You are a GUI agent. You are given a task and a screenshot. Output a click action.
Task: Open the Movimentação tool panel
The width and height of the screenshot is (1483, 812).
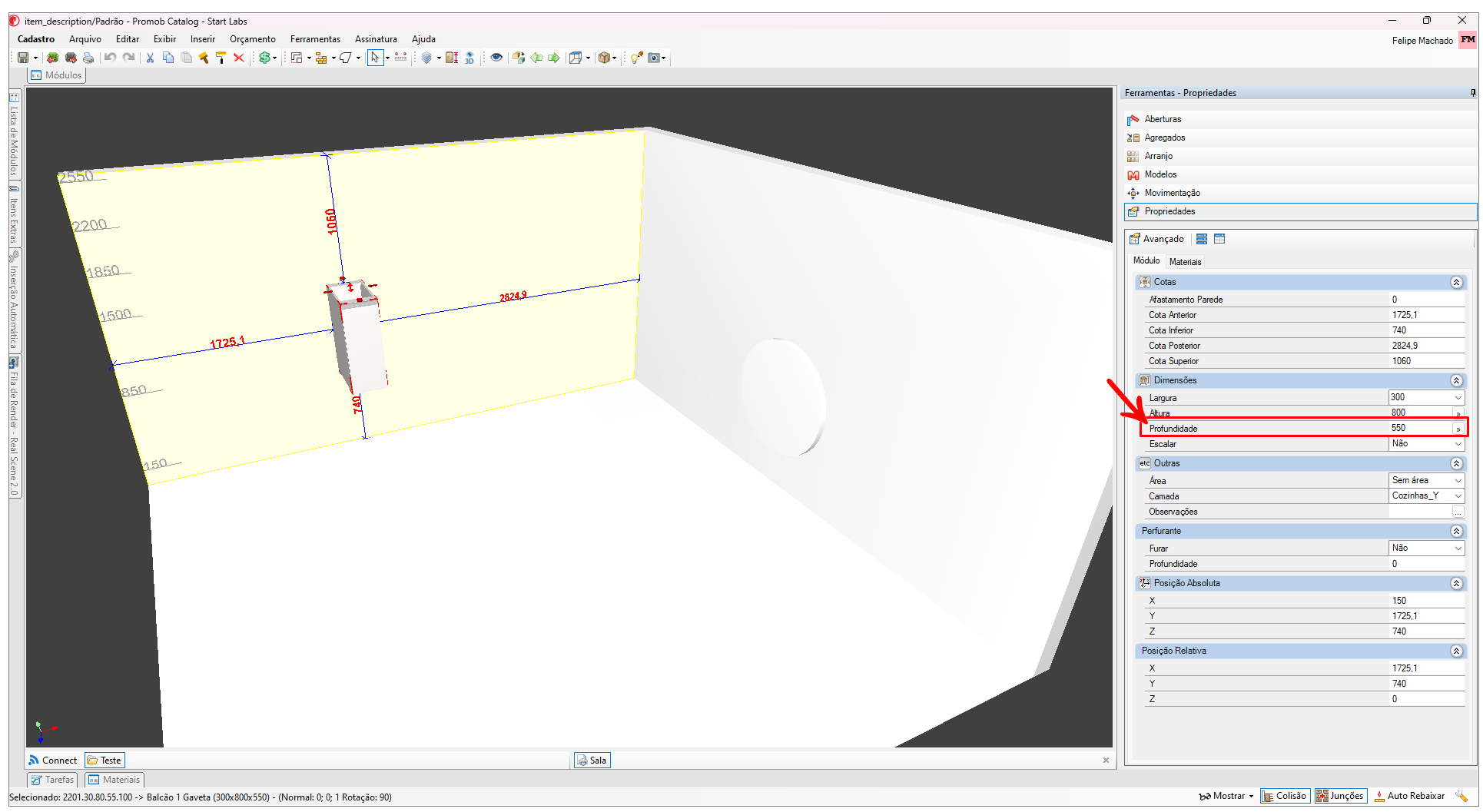click(1172, 193)
